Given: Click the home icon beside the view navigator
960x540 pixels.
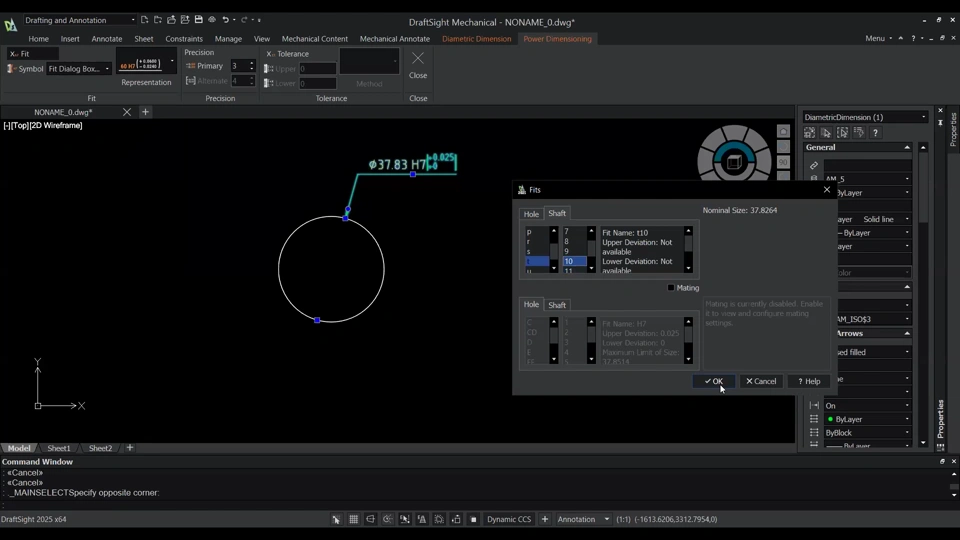Looking at the screenshot, I should (783, 132).
